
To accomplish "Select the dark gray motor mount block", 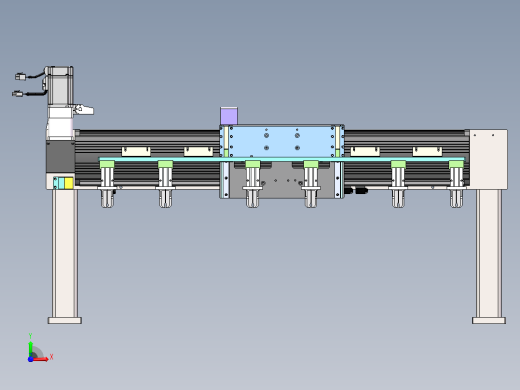I will coord(60,157).
